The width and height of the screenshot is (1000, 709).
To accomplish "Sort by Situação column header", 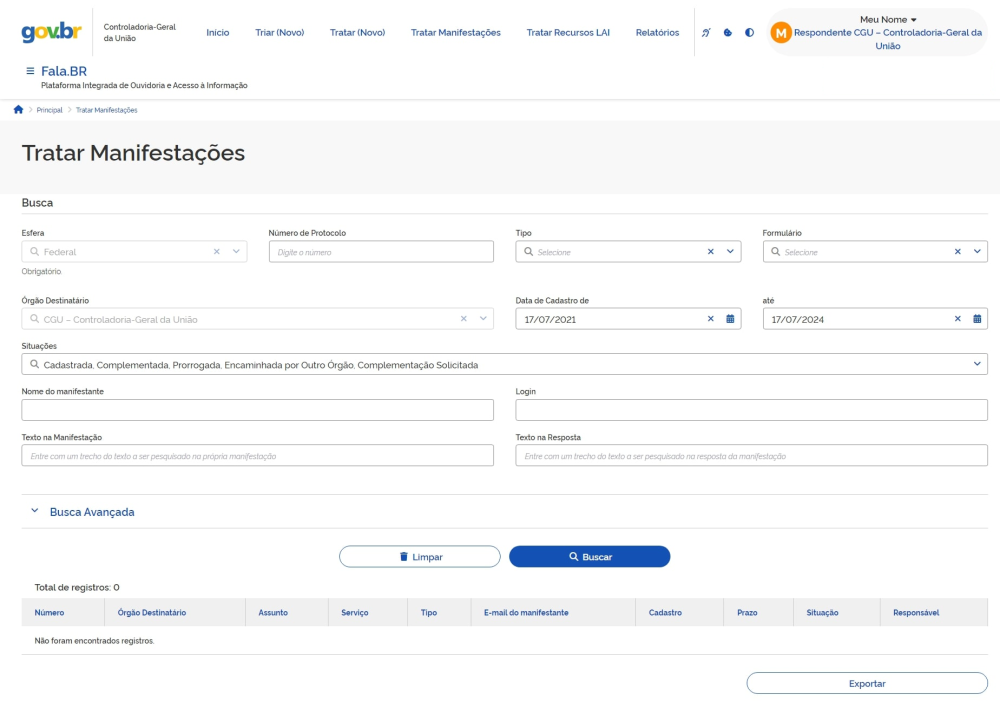I will pos(822,613).
